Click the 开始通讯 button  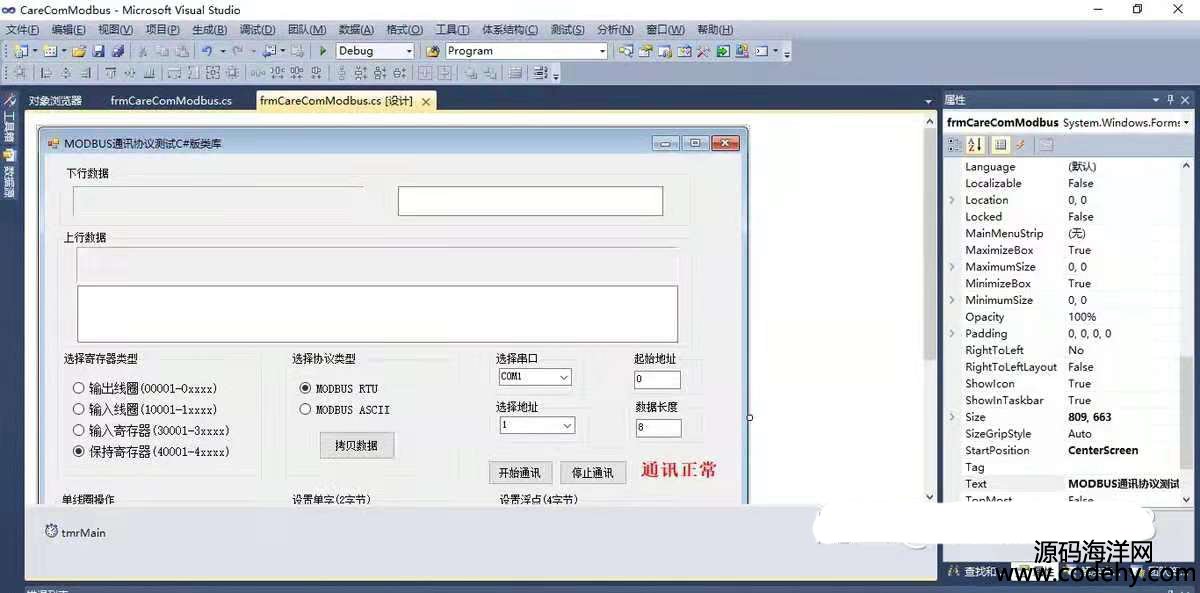coord(520,472)
